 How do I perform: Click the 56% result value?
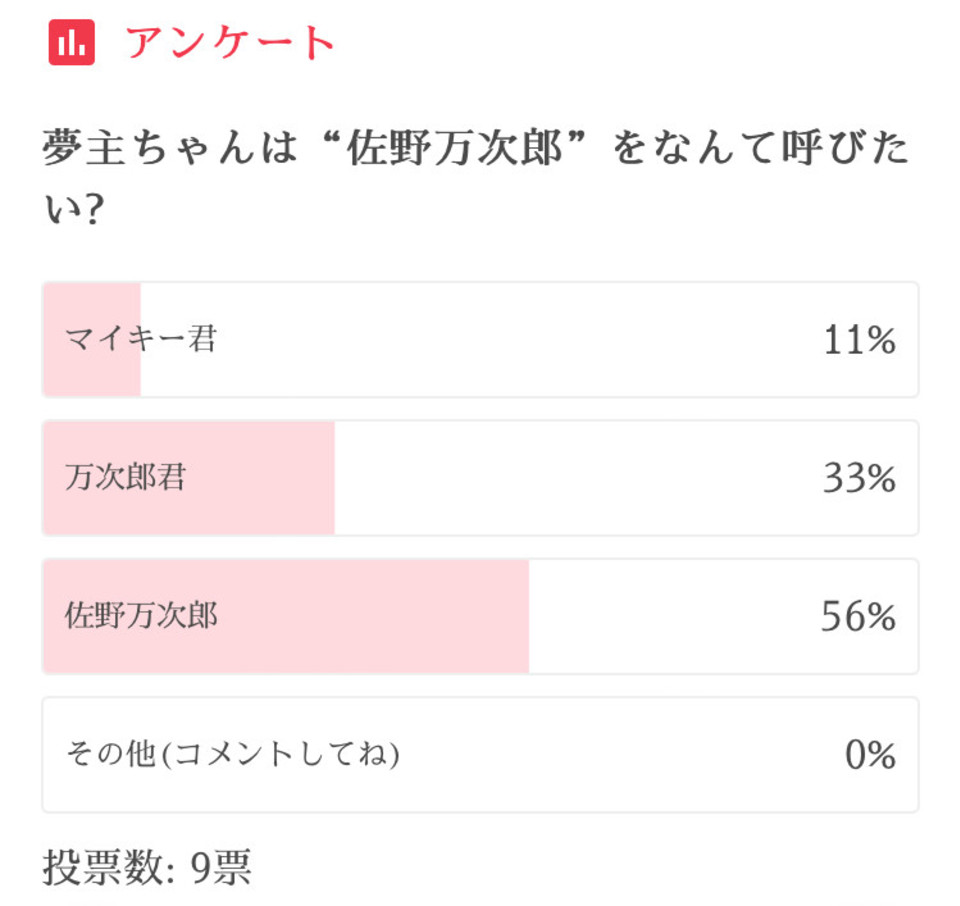857,617
